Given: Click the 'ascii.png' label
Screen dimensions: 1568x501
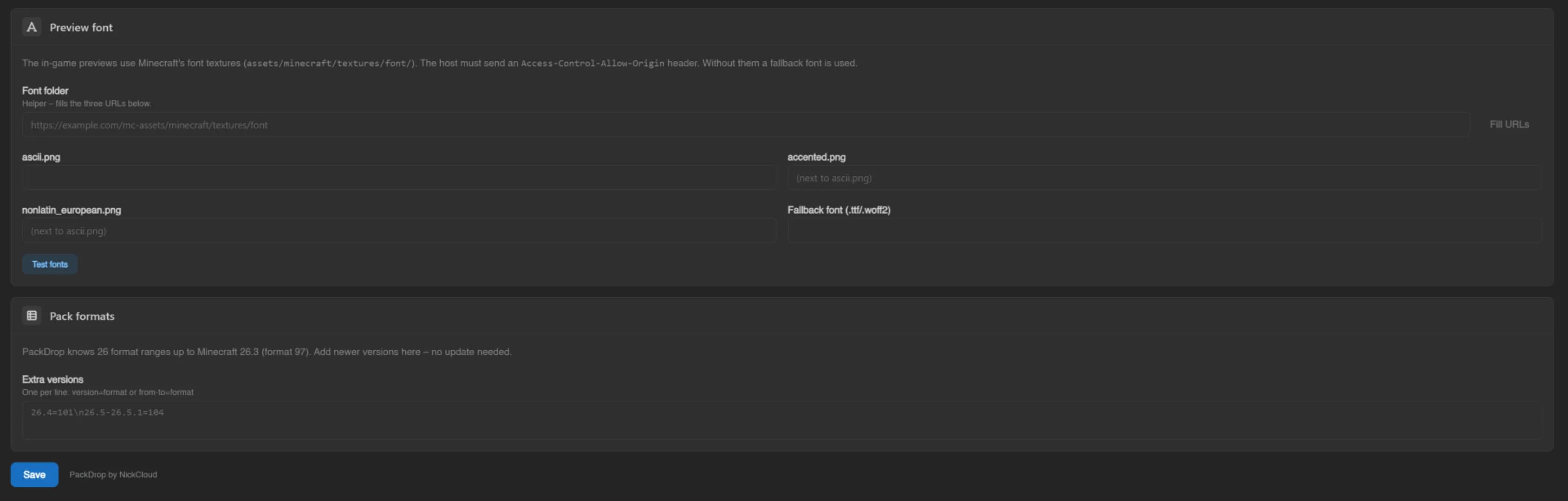Looking at the screenshot, I should (x=41, y=157).
